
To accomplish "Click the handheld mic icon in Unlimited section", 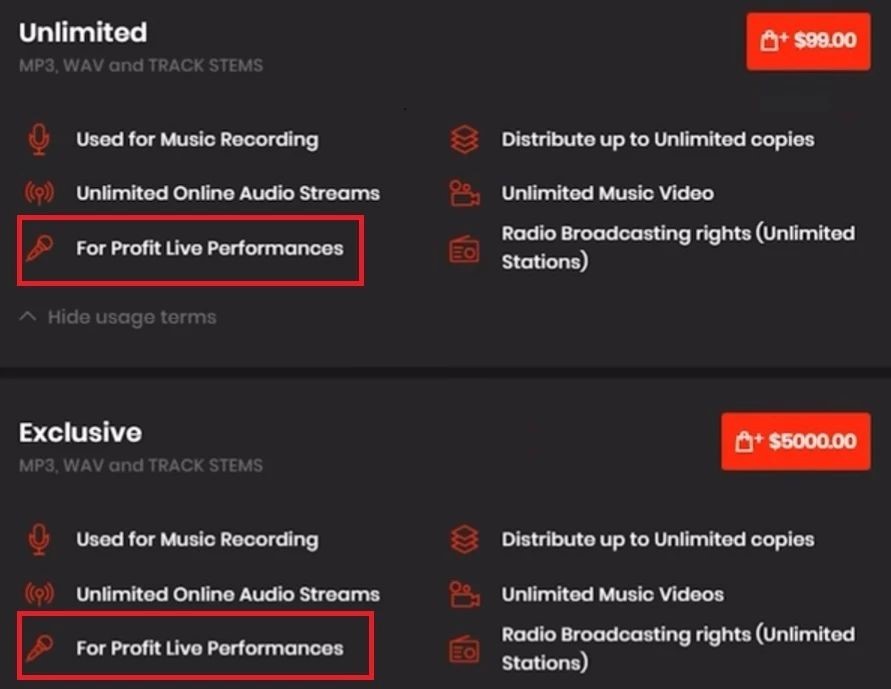I will pos(39,248).
